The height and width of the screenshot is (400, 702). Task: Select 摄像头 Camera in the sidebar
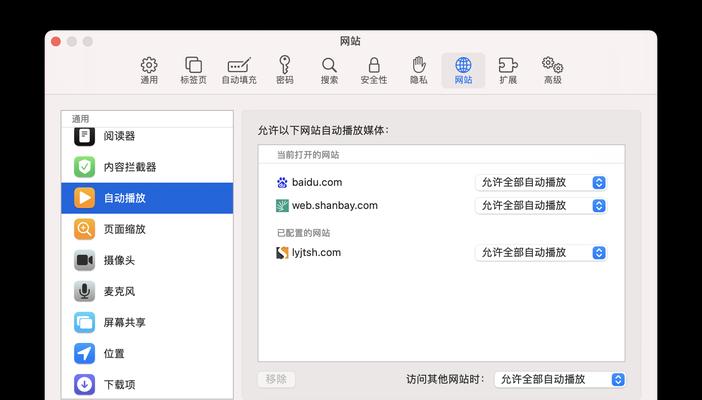147,260
